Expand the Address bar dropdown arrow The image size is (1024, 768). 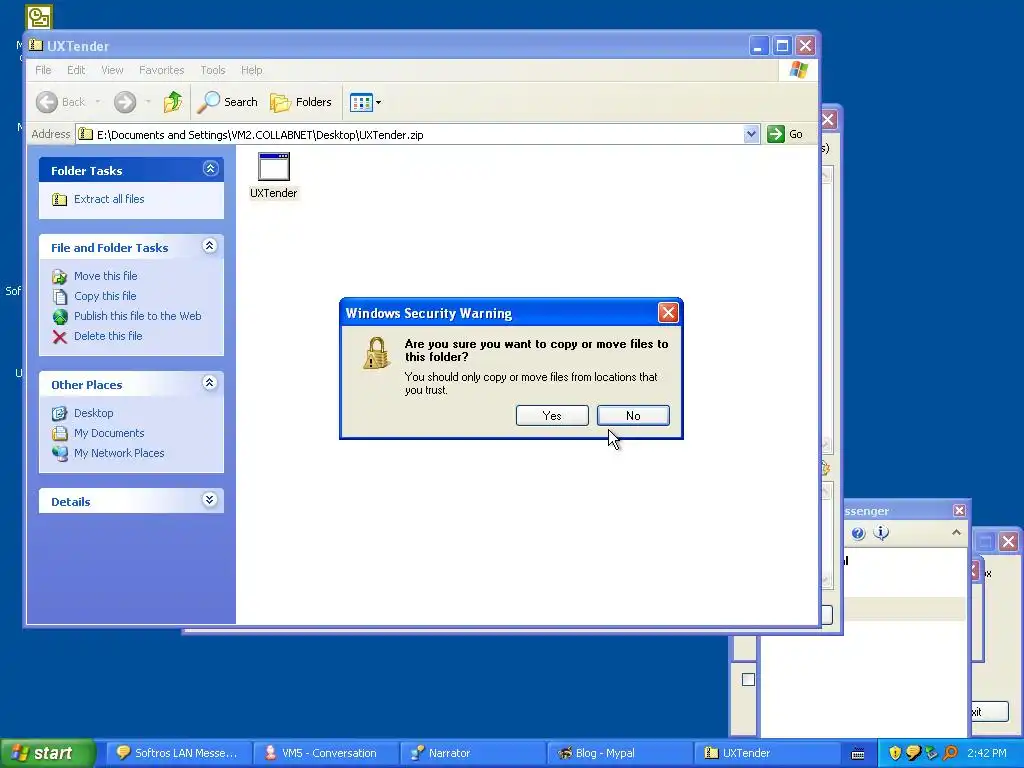tap(751, 134)
